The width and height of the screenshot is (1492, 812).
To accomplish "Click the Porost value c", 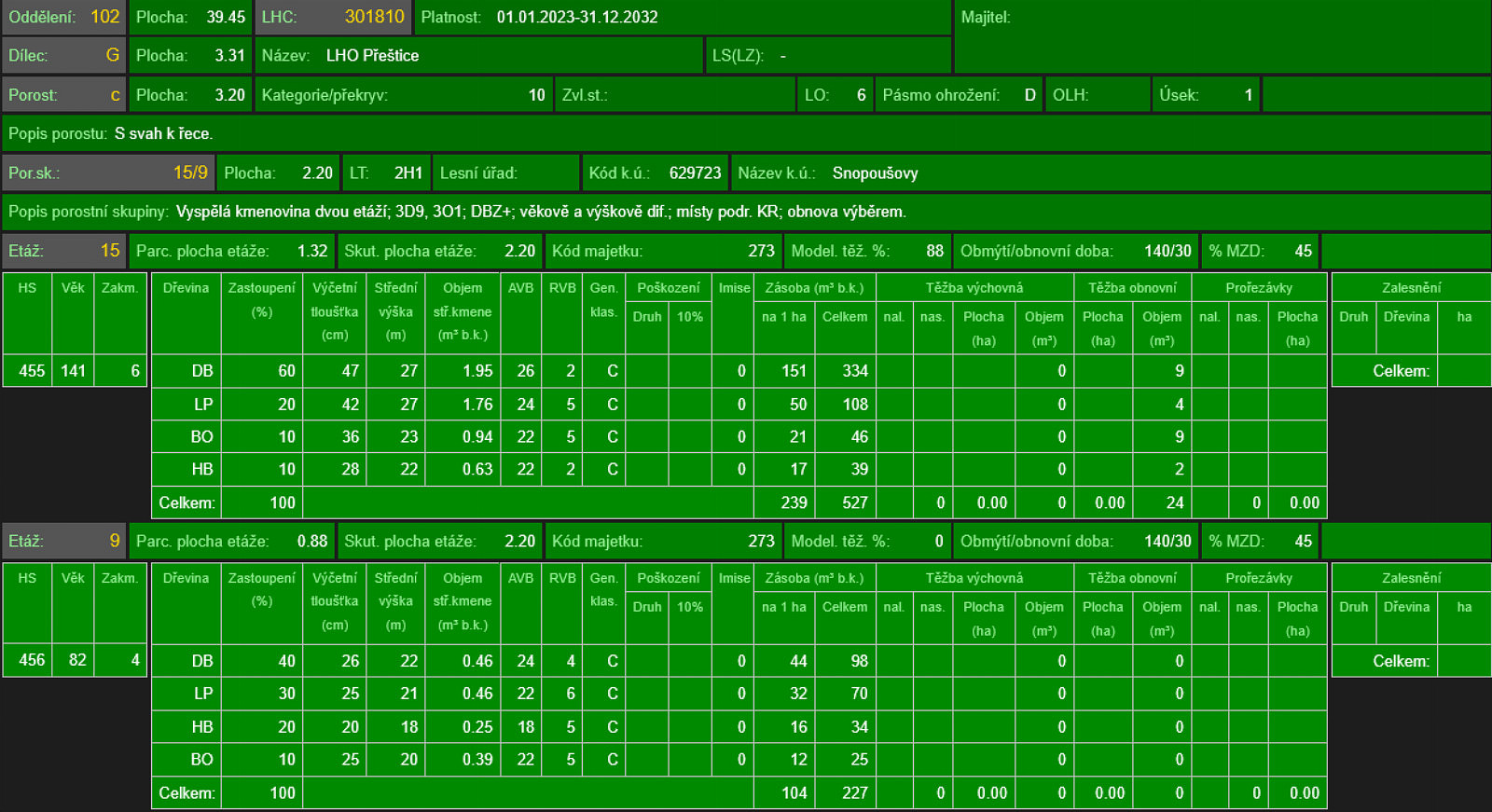I will [x=115, y=95].
